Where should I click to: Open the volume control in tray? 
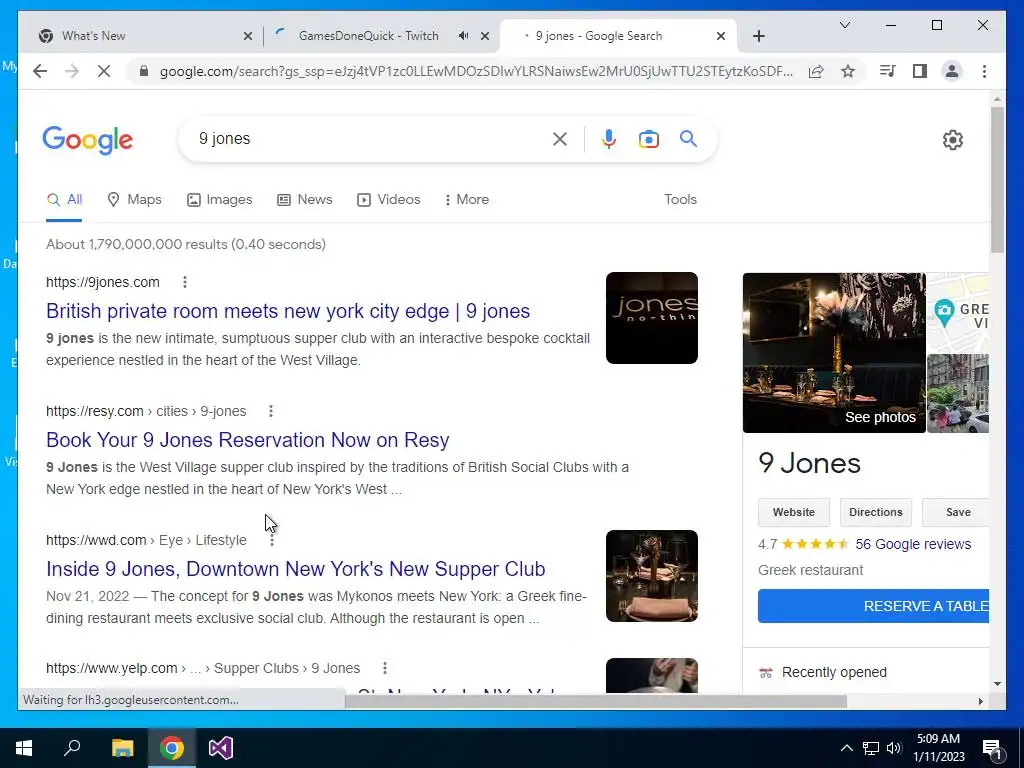click(895, 748)
